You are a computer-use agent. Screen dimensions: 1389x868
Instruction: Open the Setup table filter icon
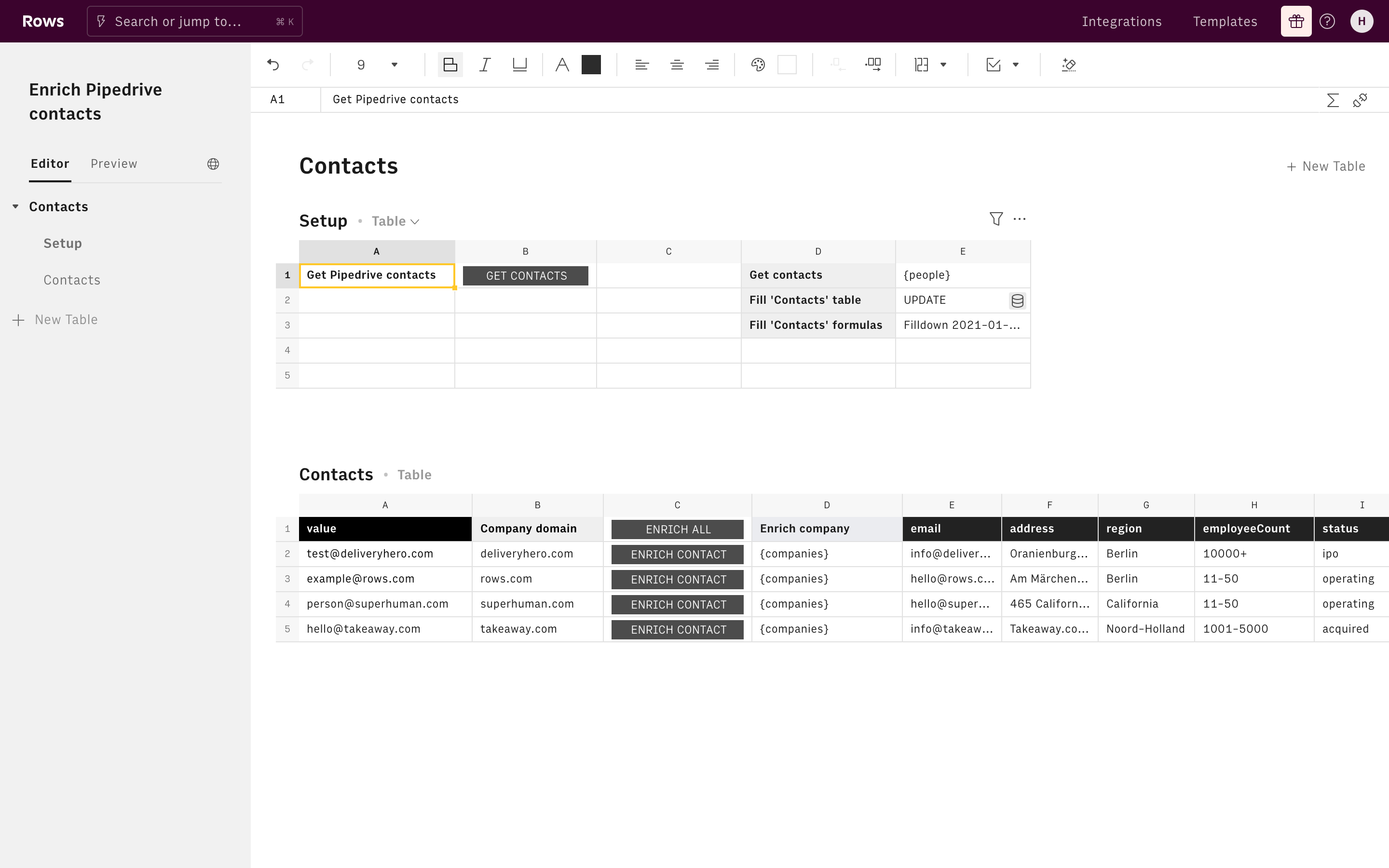(996, 219)
